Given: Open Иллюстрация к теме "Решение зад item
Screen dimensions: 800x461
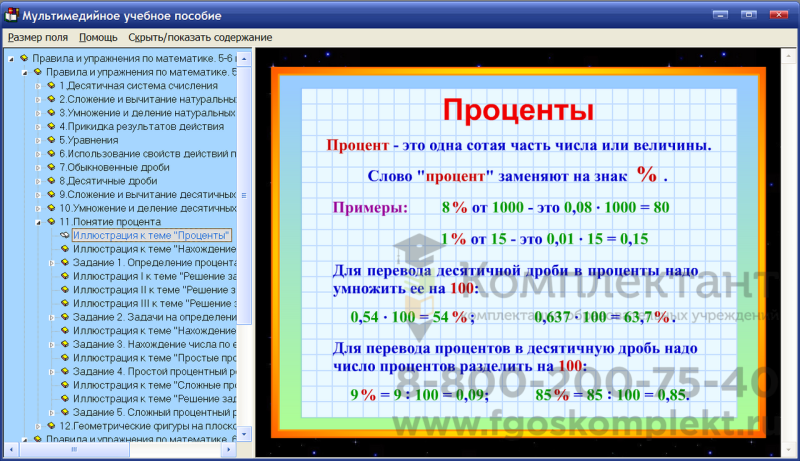Looking at the screenshot, I should (x=155, y=398).
